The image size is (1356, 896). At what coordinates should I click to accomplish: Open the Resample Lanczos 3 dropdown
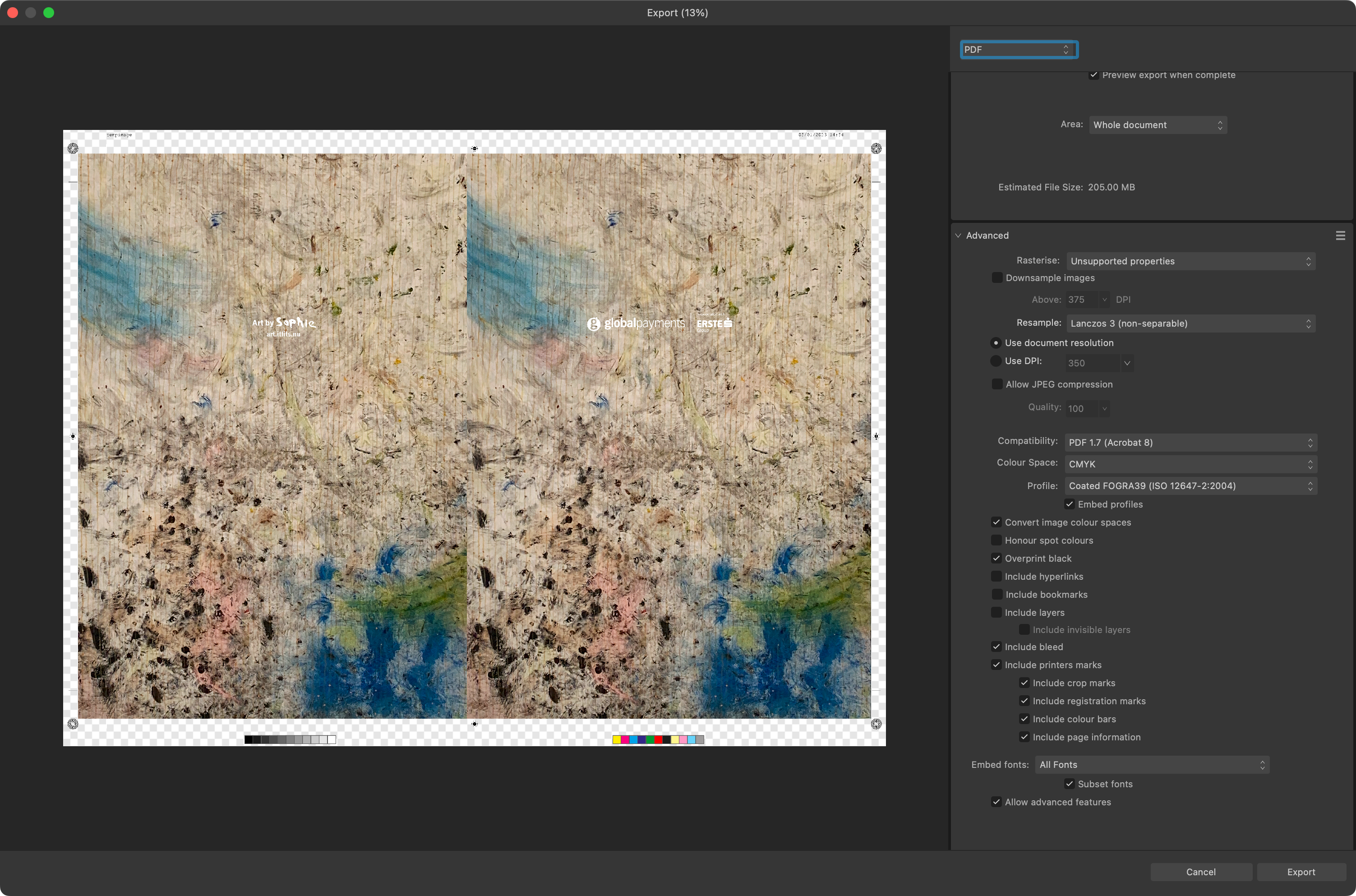tap(1190, 323)
